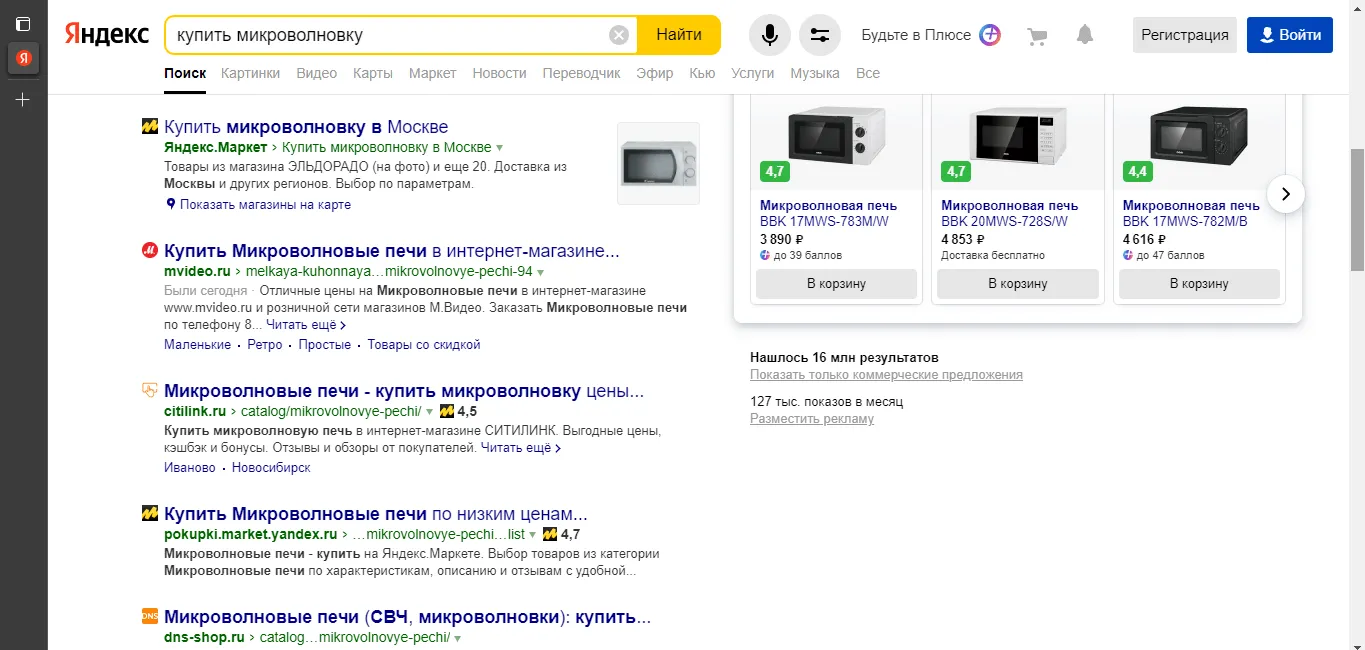Open Показать магазины на карте link
Image resolution: width=1365 pixels, height=650 pixels.
pos(265,204)
